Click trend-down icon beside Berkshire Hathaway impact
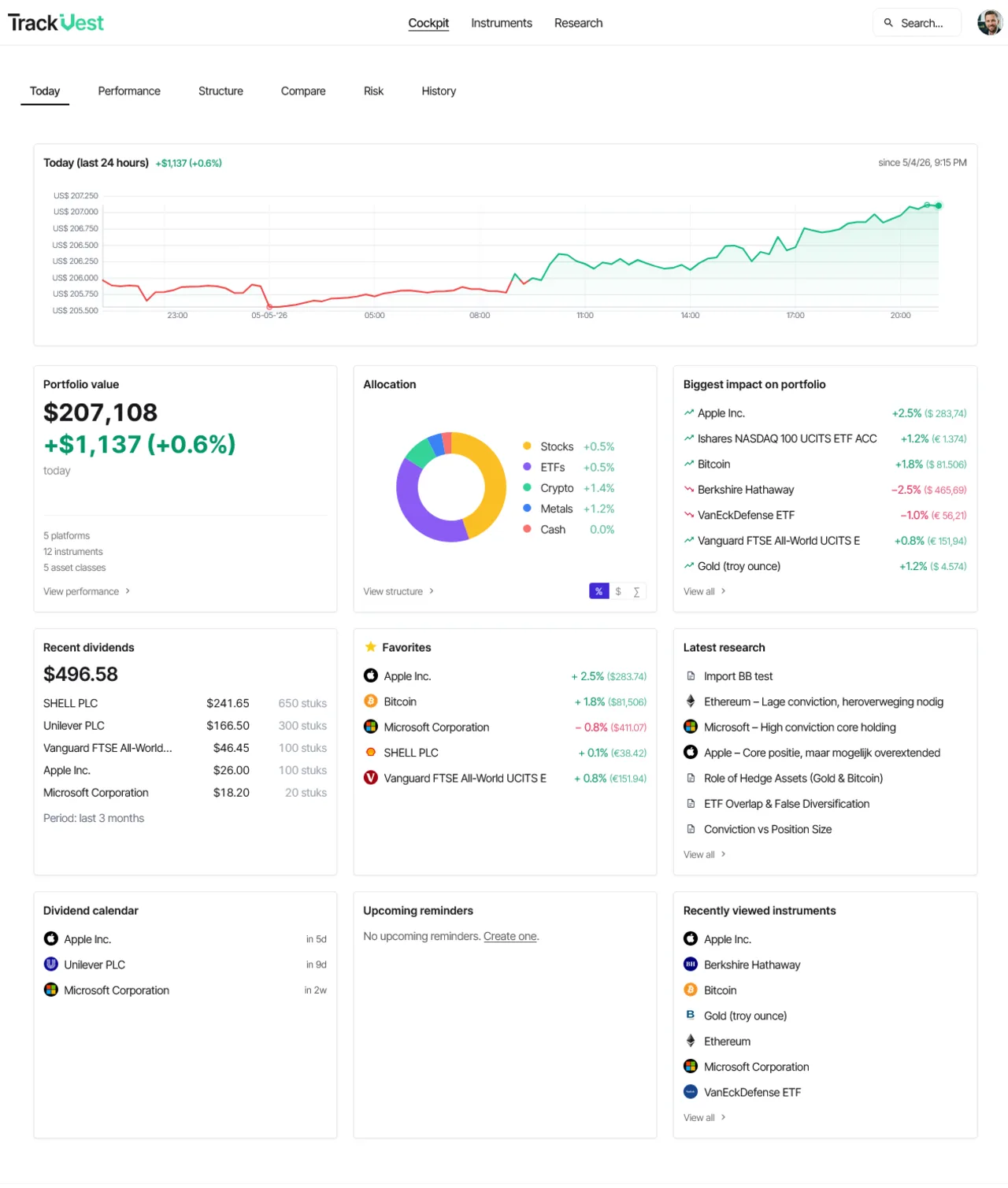 [x=689, y=490]
